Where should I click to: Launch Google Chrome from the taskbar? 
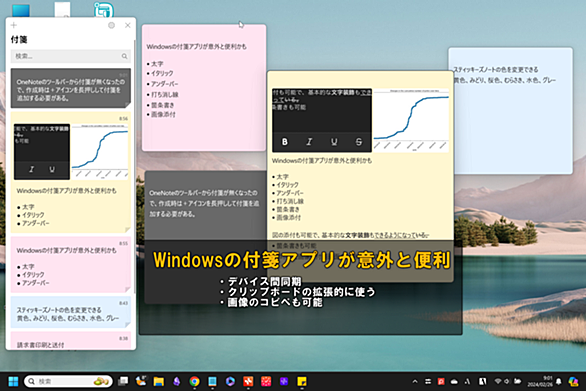click(x=194, y=381)
